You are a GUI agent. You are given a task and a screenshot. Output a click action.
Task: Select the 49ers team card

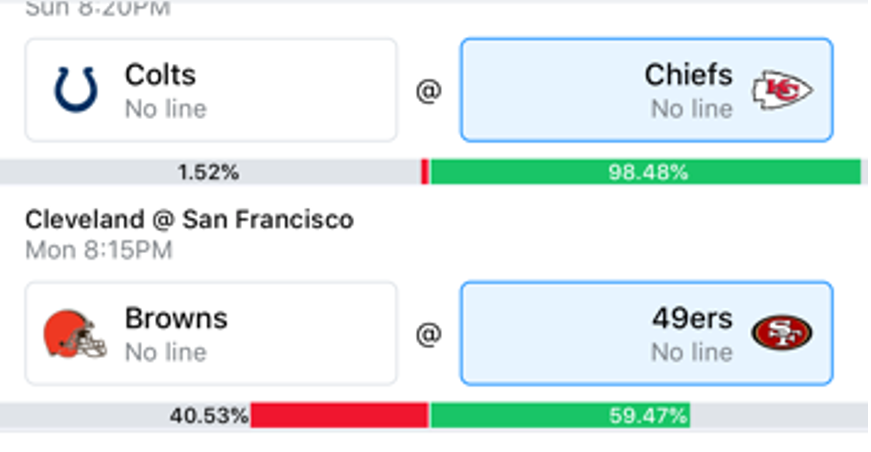point(647,333)
